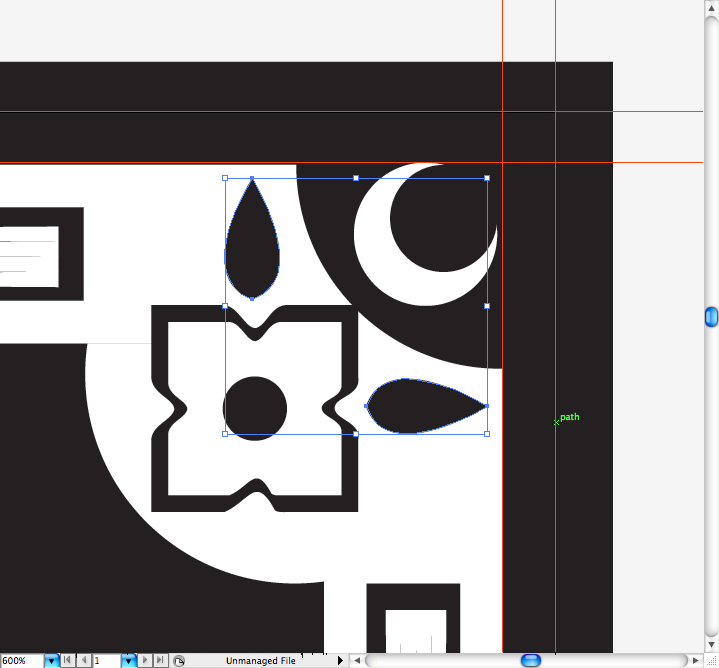Click the artboard number field
719x668 pixels.
107,661
